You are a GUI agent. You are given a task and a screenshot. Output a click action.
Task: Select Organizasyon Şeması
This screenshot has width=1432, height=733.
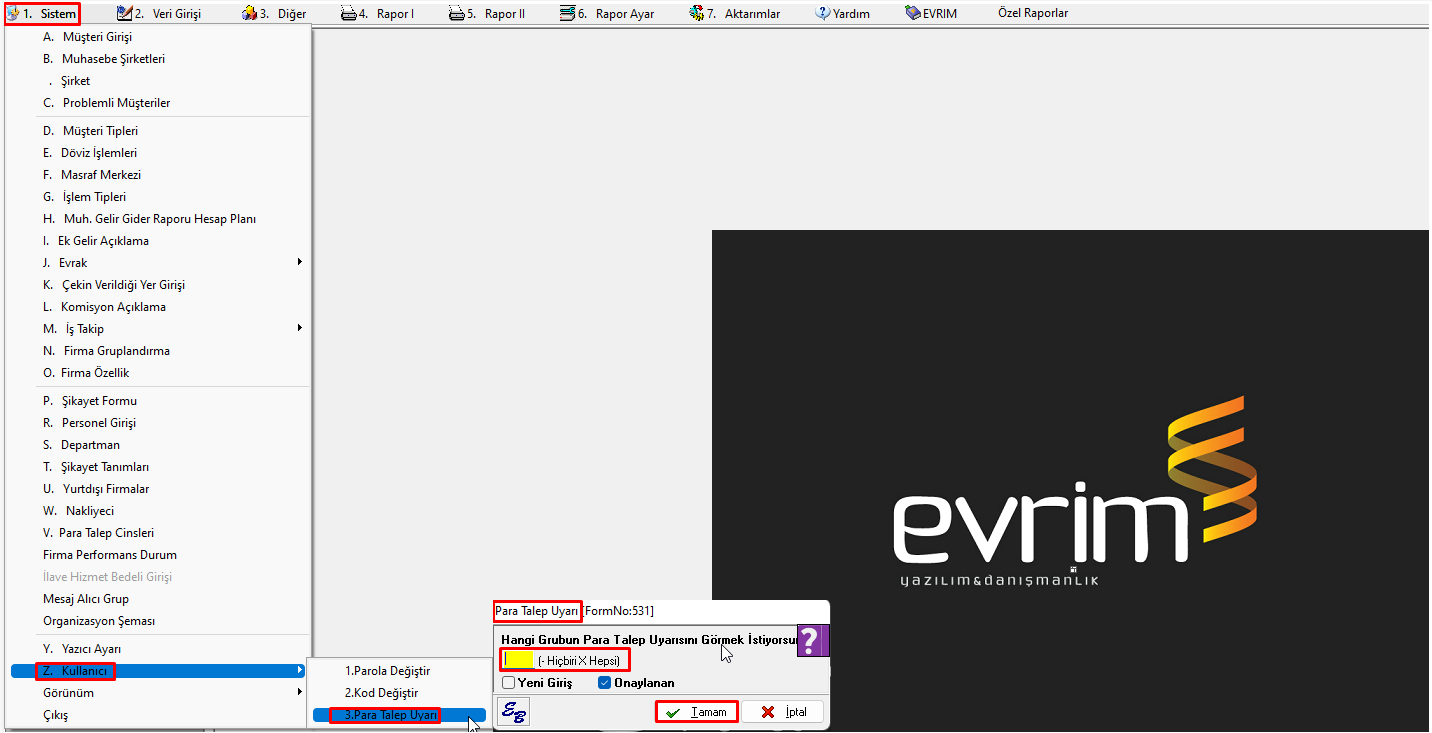pyautogui.click(x=160, y=621)
